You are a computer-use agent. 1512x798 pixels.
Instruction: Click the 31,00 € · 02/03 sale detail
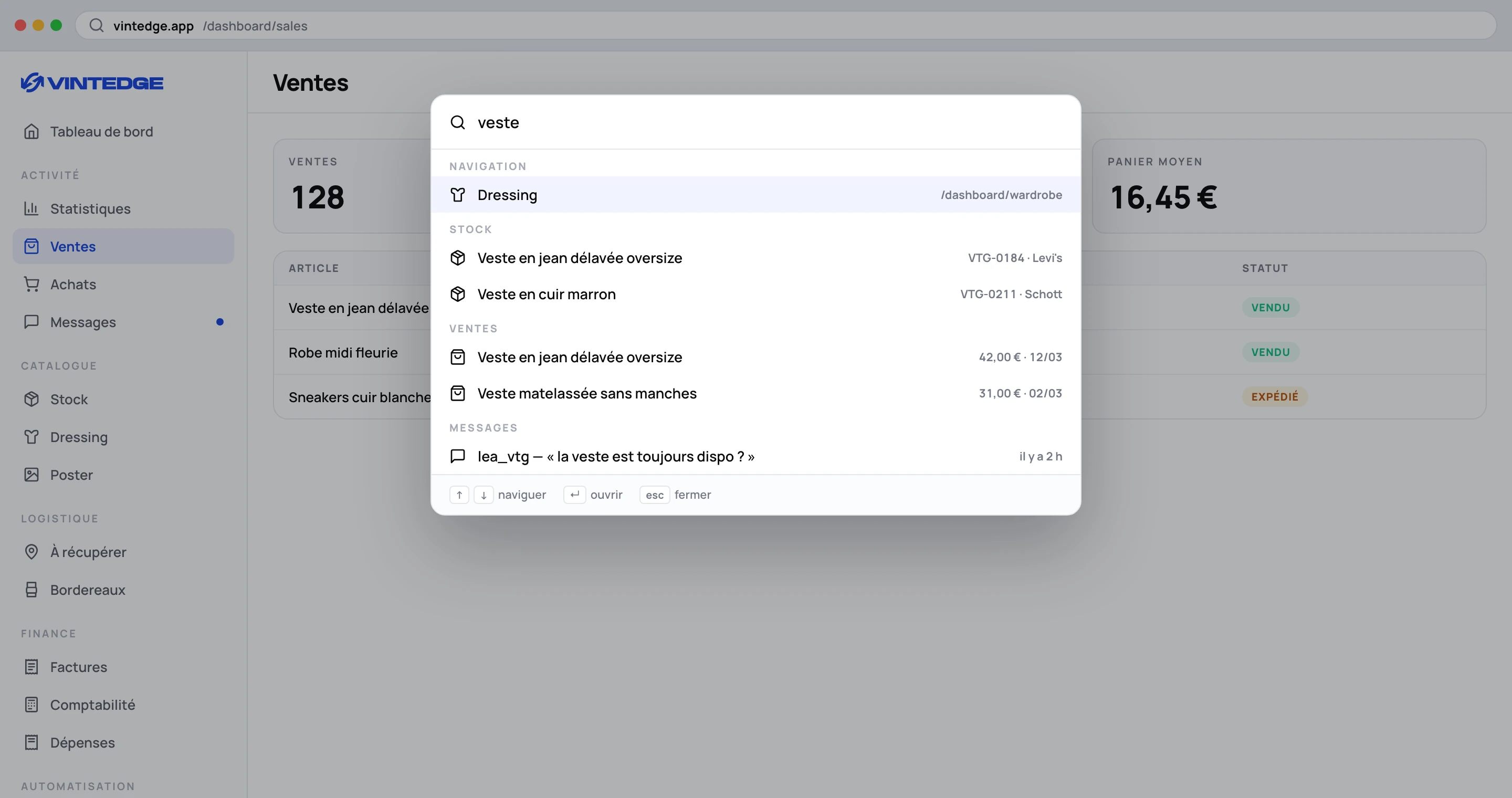(1020, 393)
